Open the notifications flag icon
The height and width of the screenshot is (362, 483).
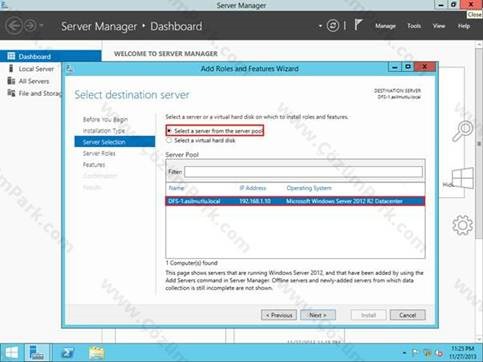pos(358,25)
